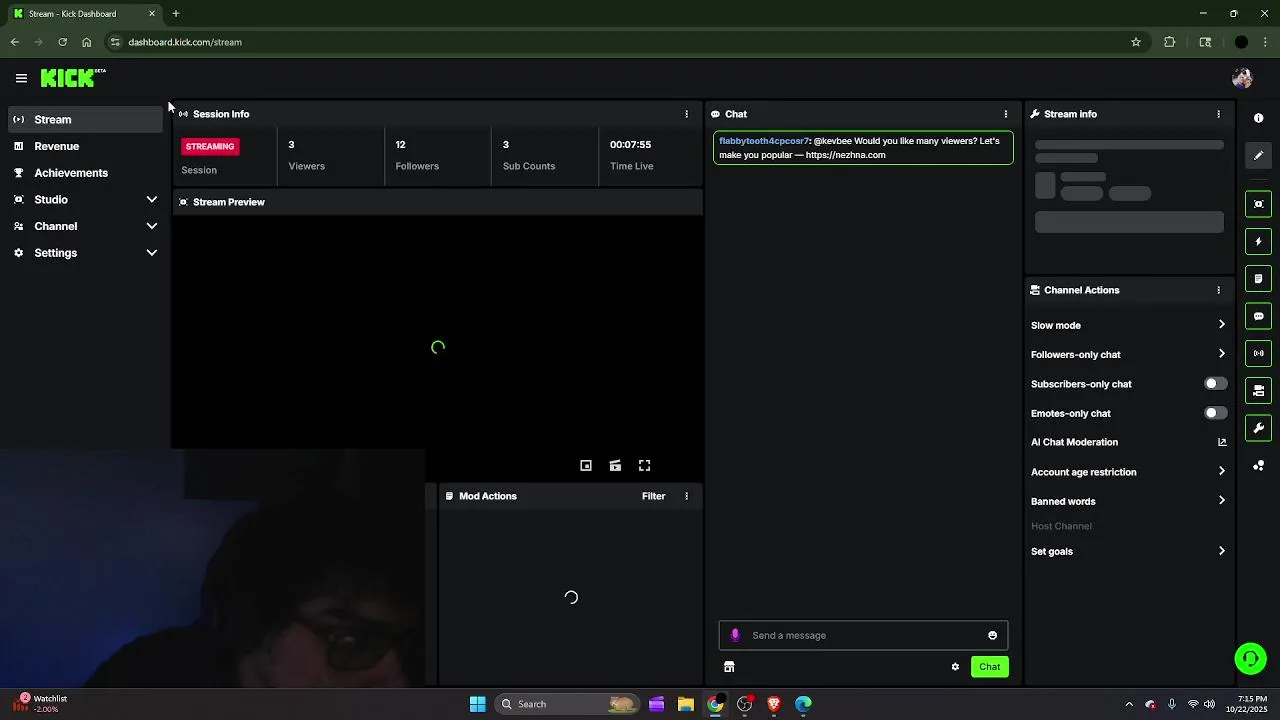Open Followers-only chat options arrow

point(1221,354)
